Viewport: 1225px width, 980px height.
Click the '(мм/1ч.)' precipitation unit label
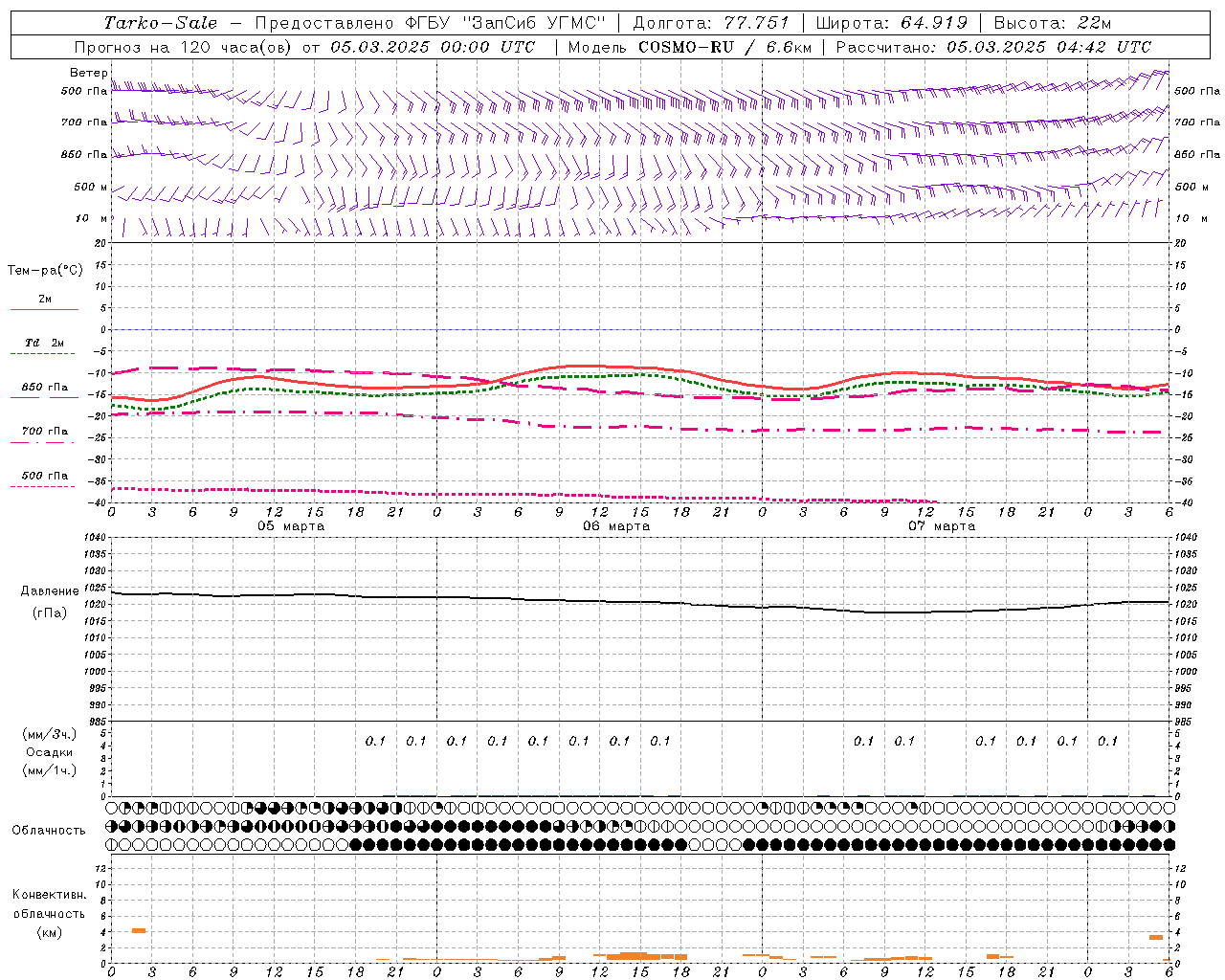point(50,770)
